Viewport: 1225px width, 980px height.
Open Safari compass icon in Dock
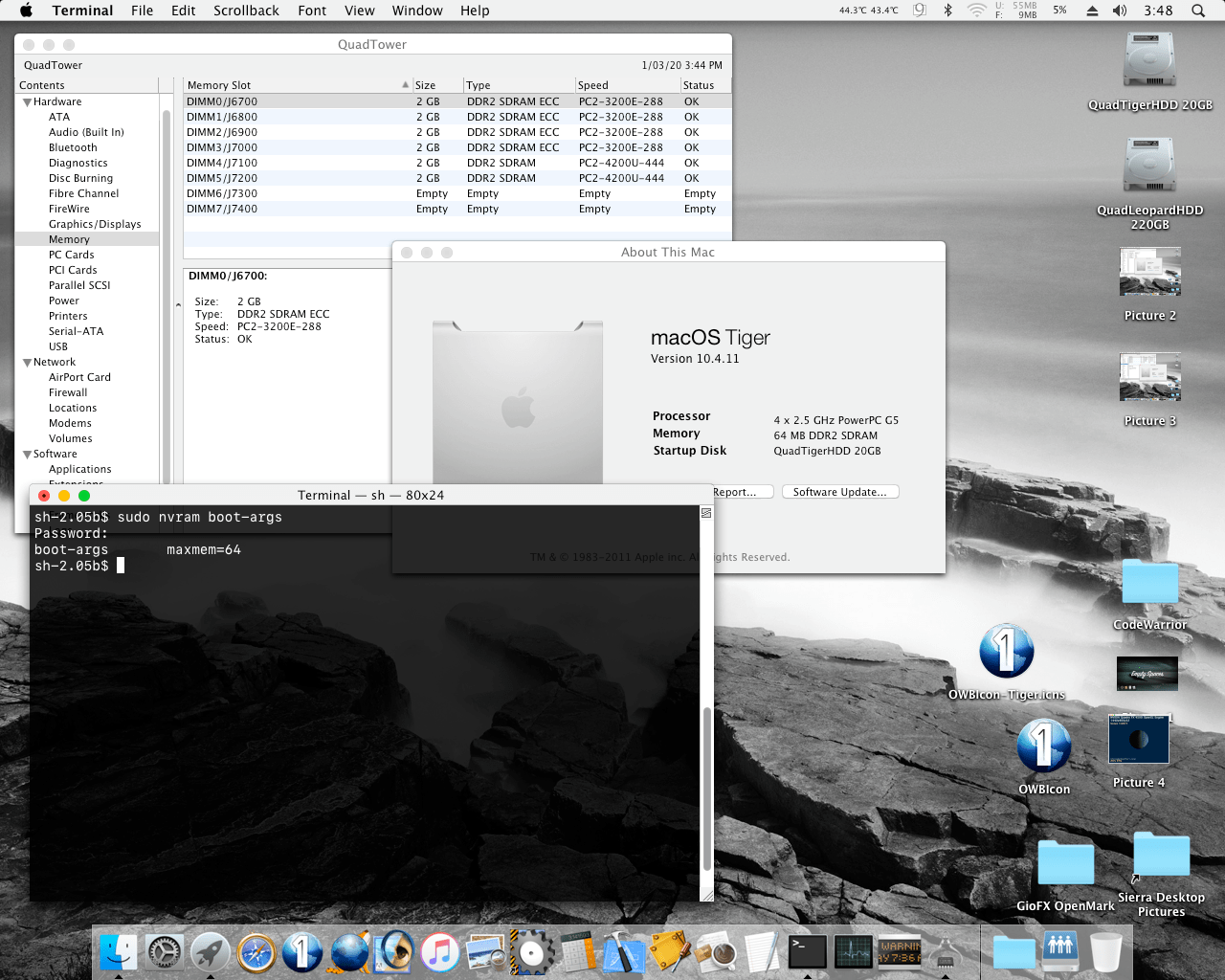pos(256,952)
